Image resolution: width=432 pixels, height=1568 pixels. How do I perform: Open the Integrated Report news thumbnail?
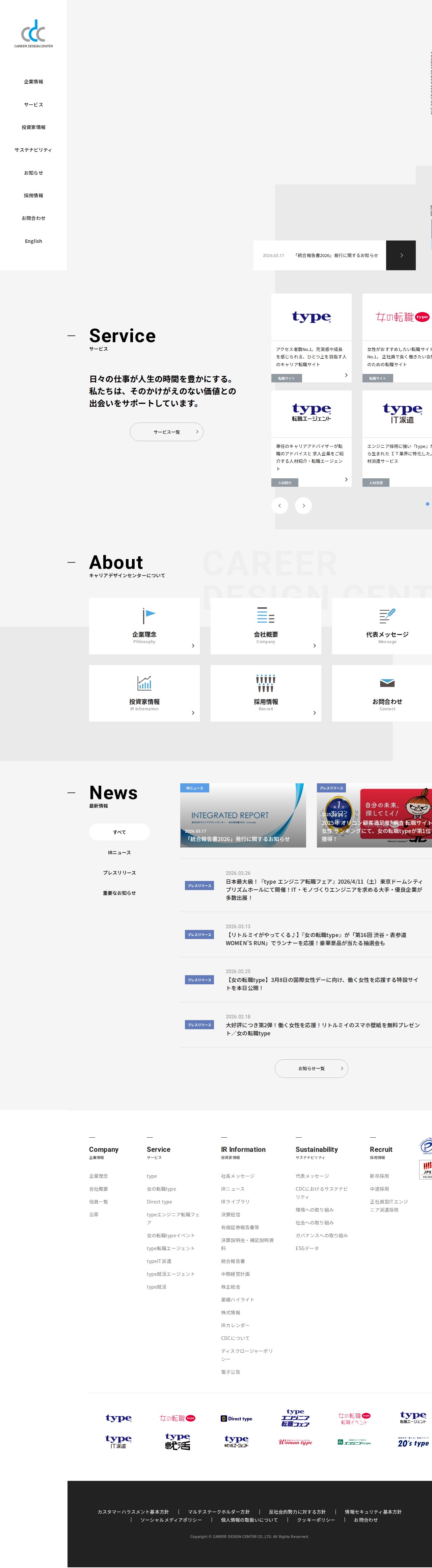[x=243, y=815]
